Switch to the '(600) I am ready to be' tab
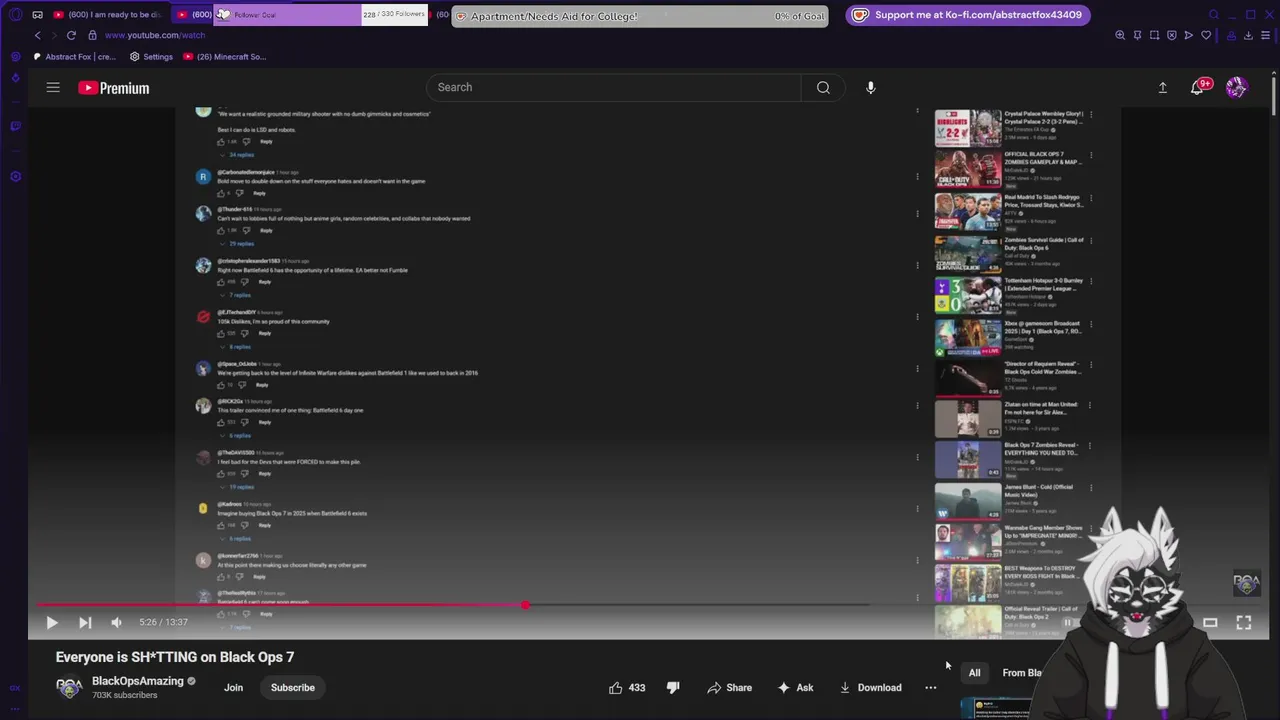This screenshot has height=720, width=1280. 107,15
